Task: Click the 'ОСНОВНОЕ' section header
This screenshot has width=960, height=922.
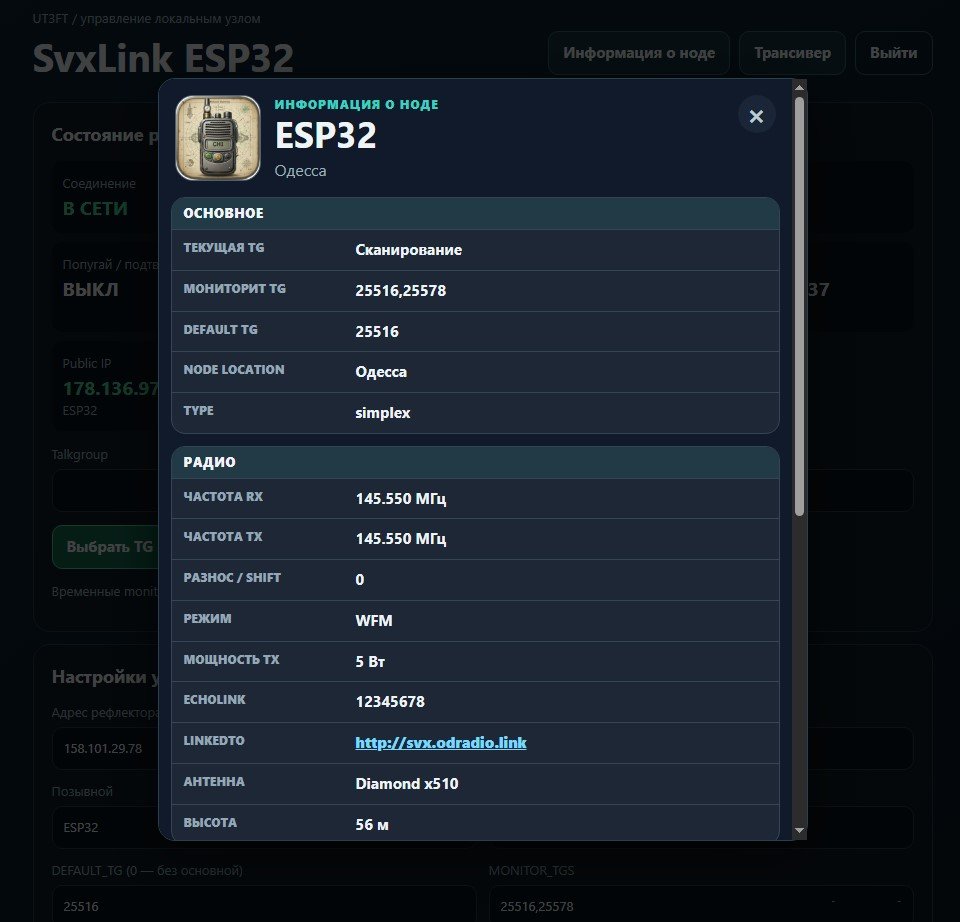Action: tap(475, 213)
